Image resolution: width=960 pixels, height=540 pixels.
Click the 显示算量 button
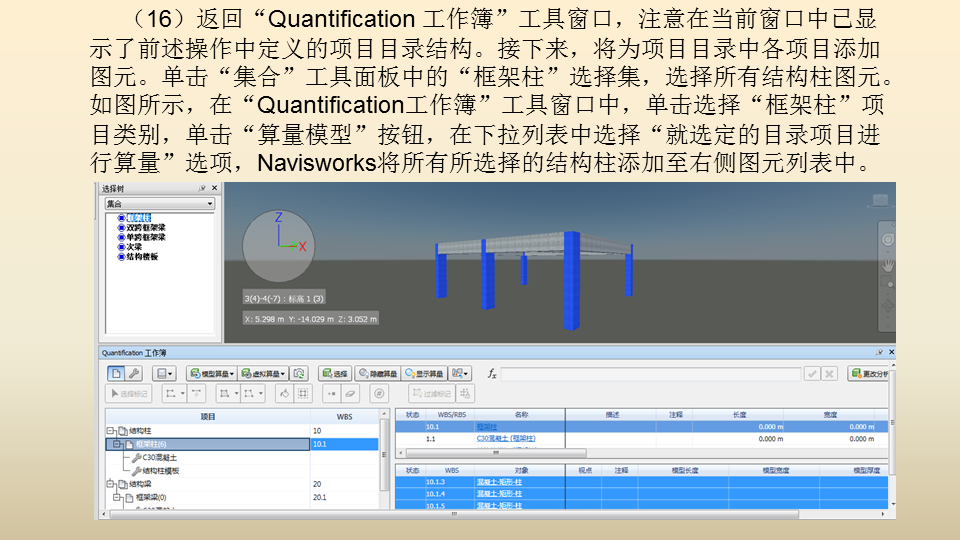tap(424, 373)
